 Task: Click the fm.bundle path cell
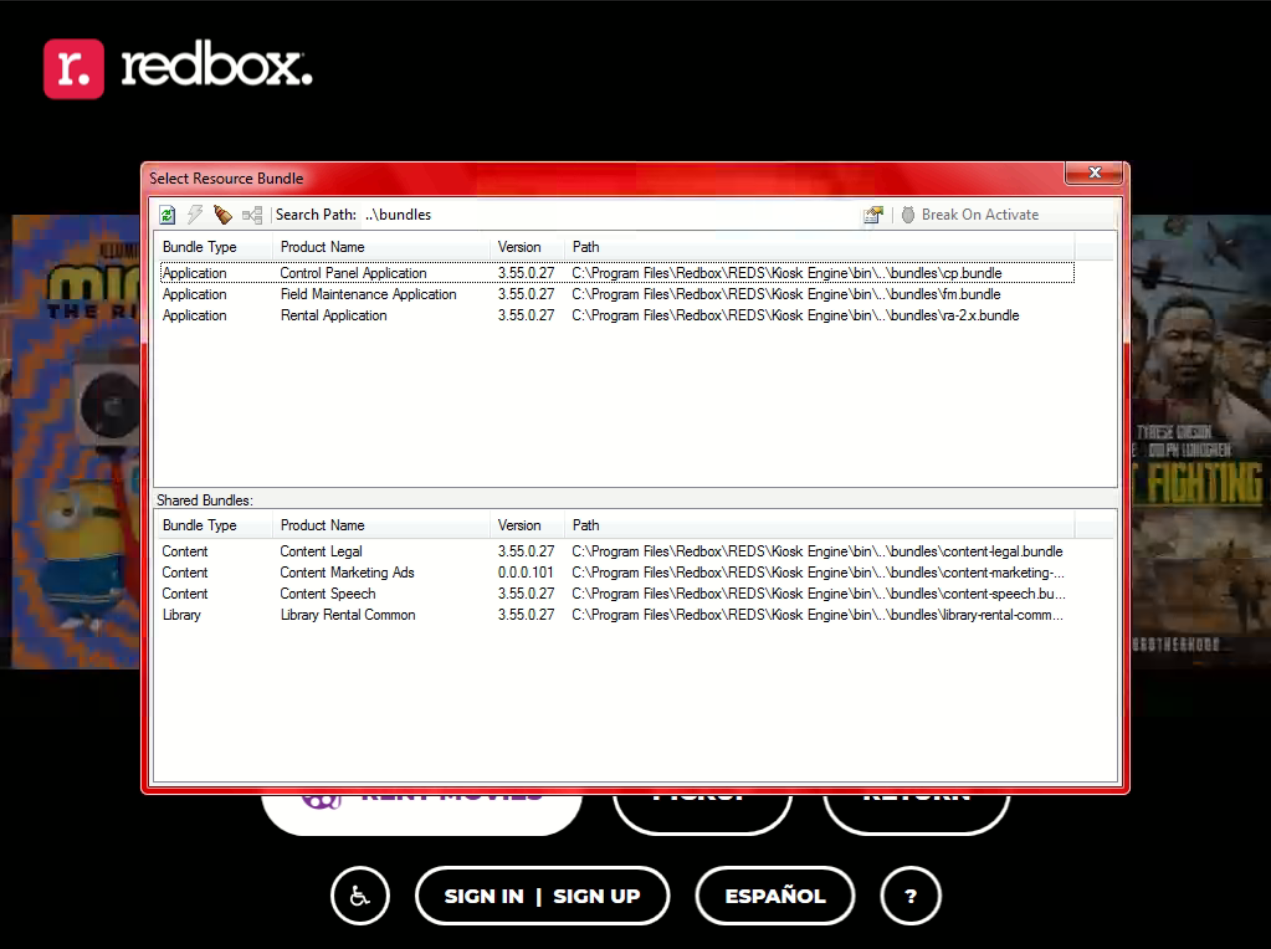point(786,294)
